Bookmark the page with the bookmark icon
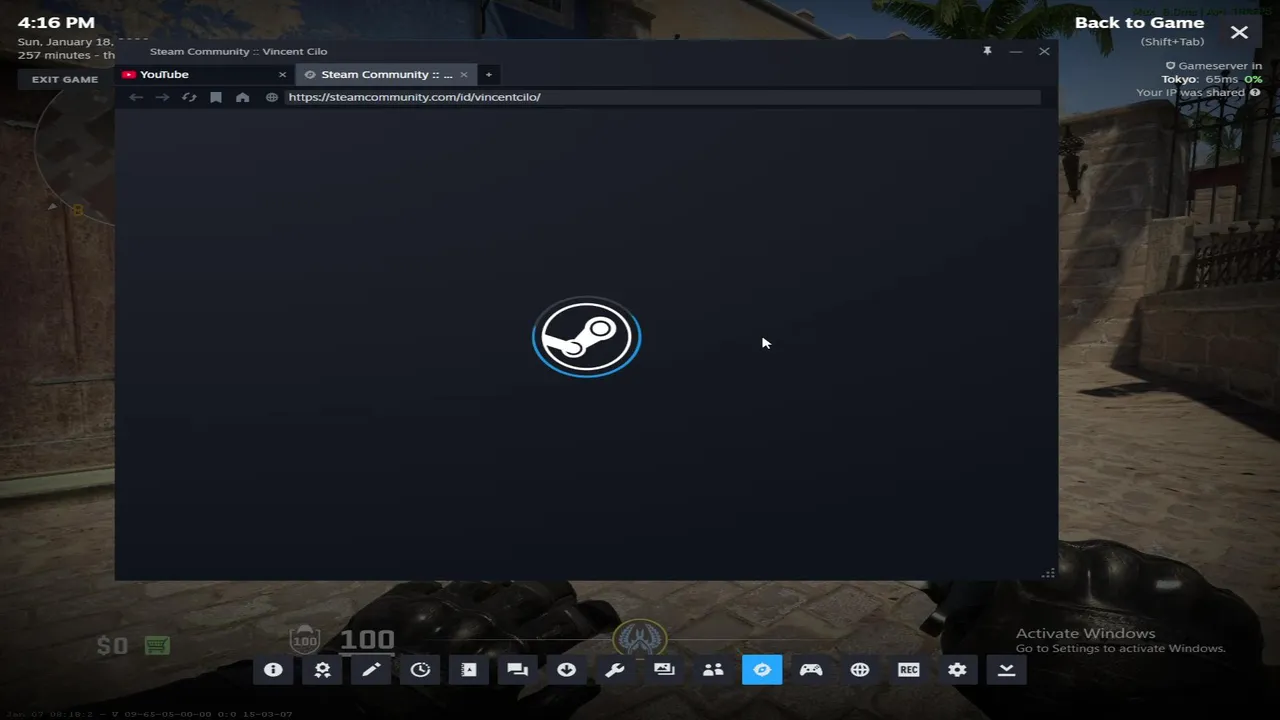This screenshot has height=720, width=1280. coord(216,97)
